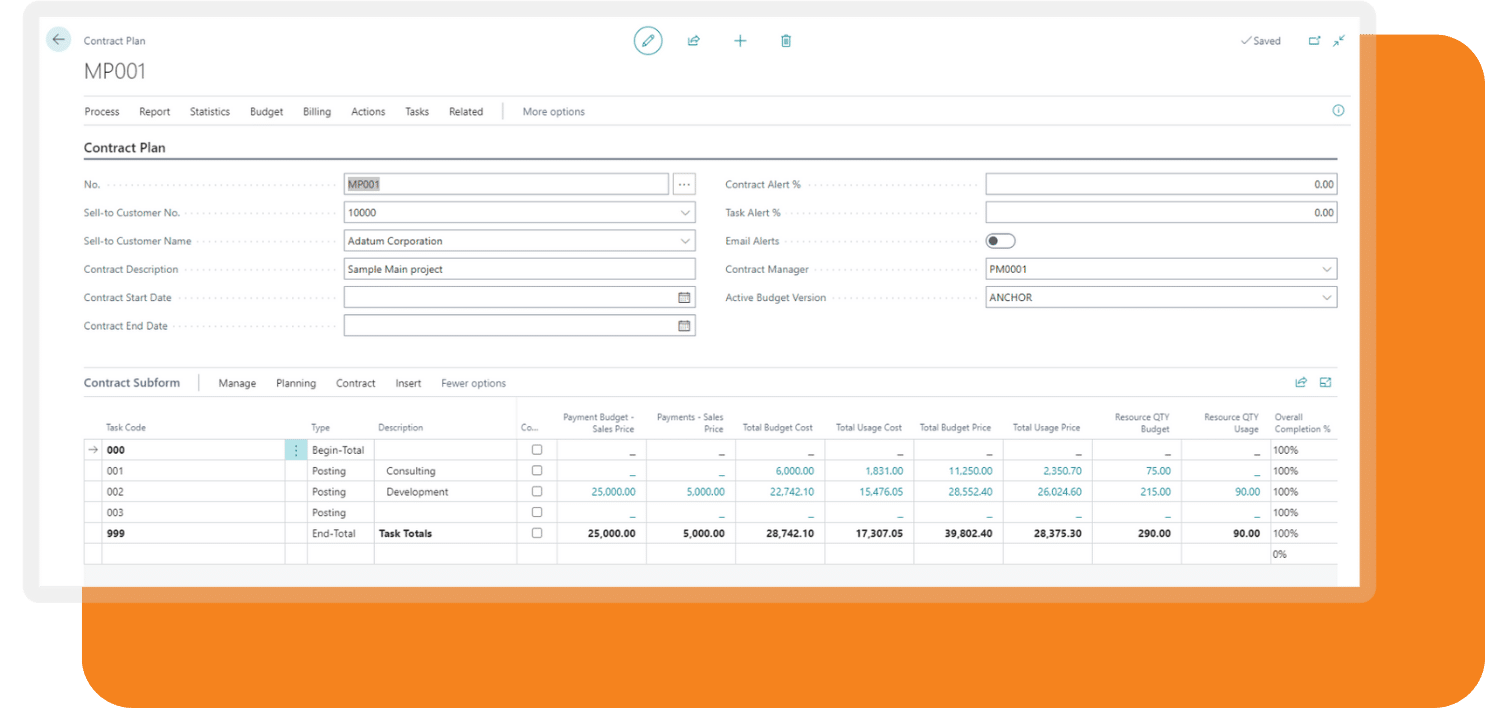Screen dimensions: 1486x709
Task: Tick the checkbox in Development row
Action: click(x=537, y=492)
